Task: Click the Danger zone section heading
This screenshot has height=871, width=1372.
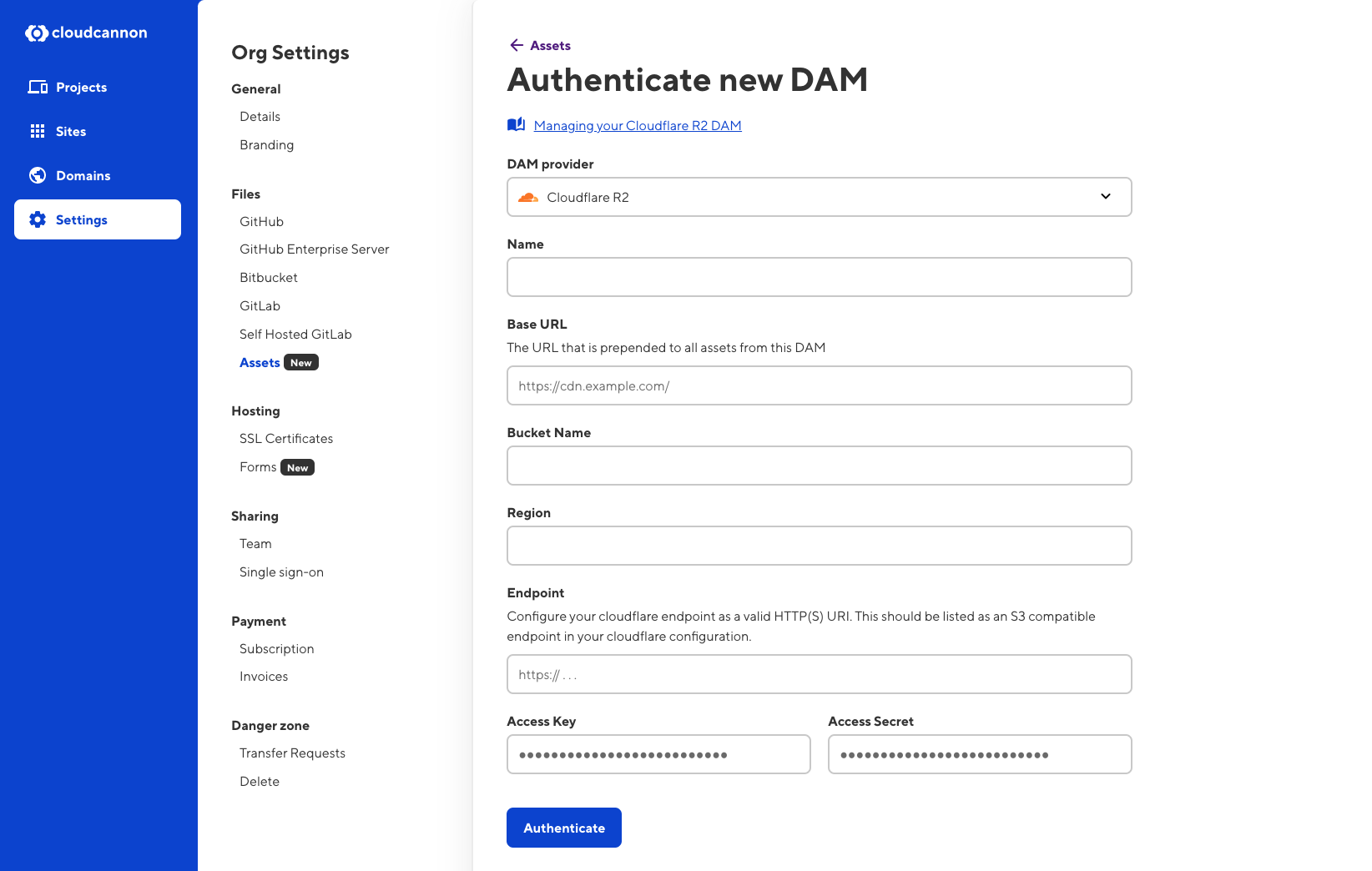Action: [270, 726]
